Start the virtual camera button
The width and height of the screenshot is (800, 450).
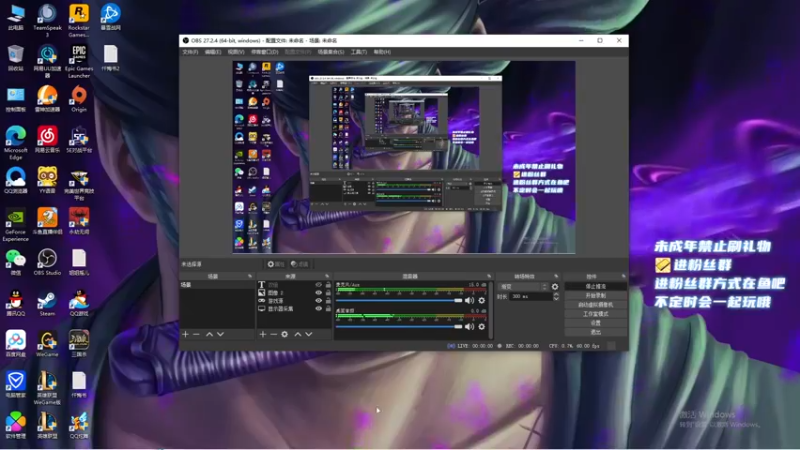[x=595, y=305]
